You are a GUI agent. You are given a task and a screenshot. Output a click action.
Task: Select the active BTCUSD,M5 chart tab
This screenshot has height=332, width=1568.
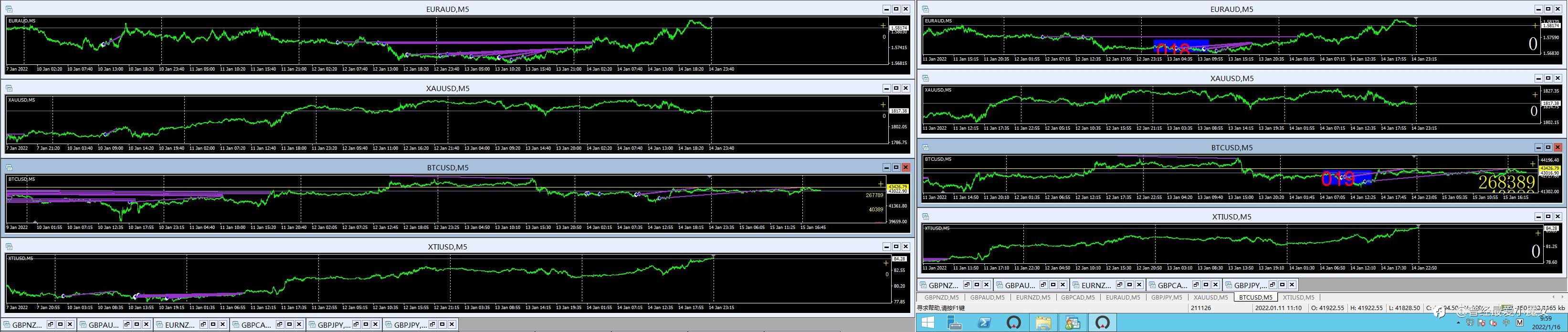click(1255, 297)
